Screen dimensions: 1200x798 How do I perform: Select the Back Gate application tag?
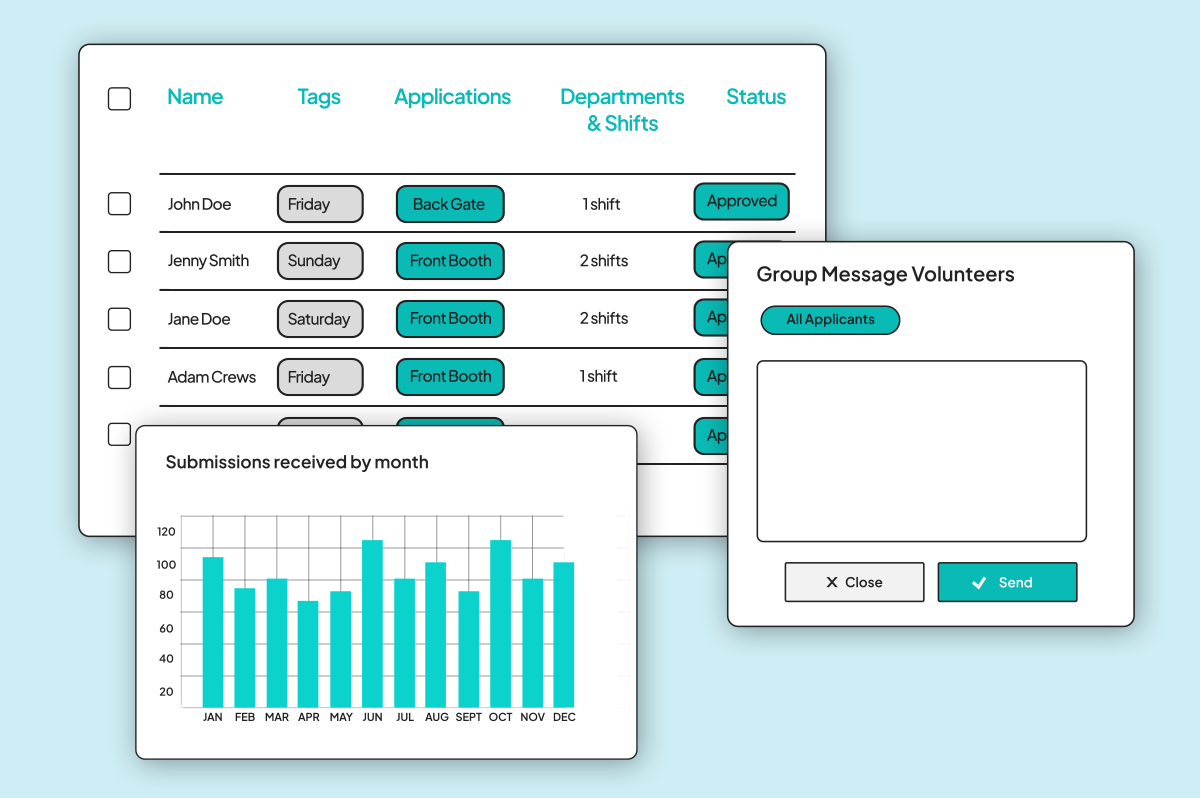[x=450, y=203]
